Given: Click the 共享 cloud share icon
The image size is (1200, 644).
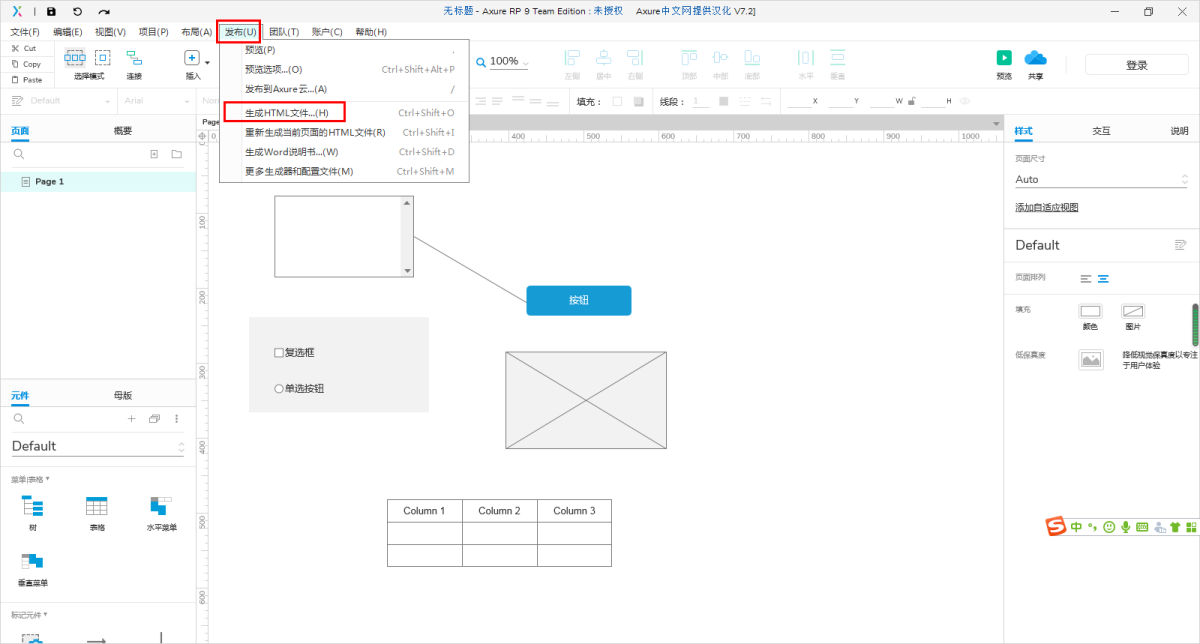Looking at the screenshot, I should pyautogui.click(x=1035, y=59).
